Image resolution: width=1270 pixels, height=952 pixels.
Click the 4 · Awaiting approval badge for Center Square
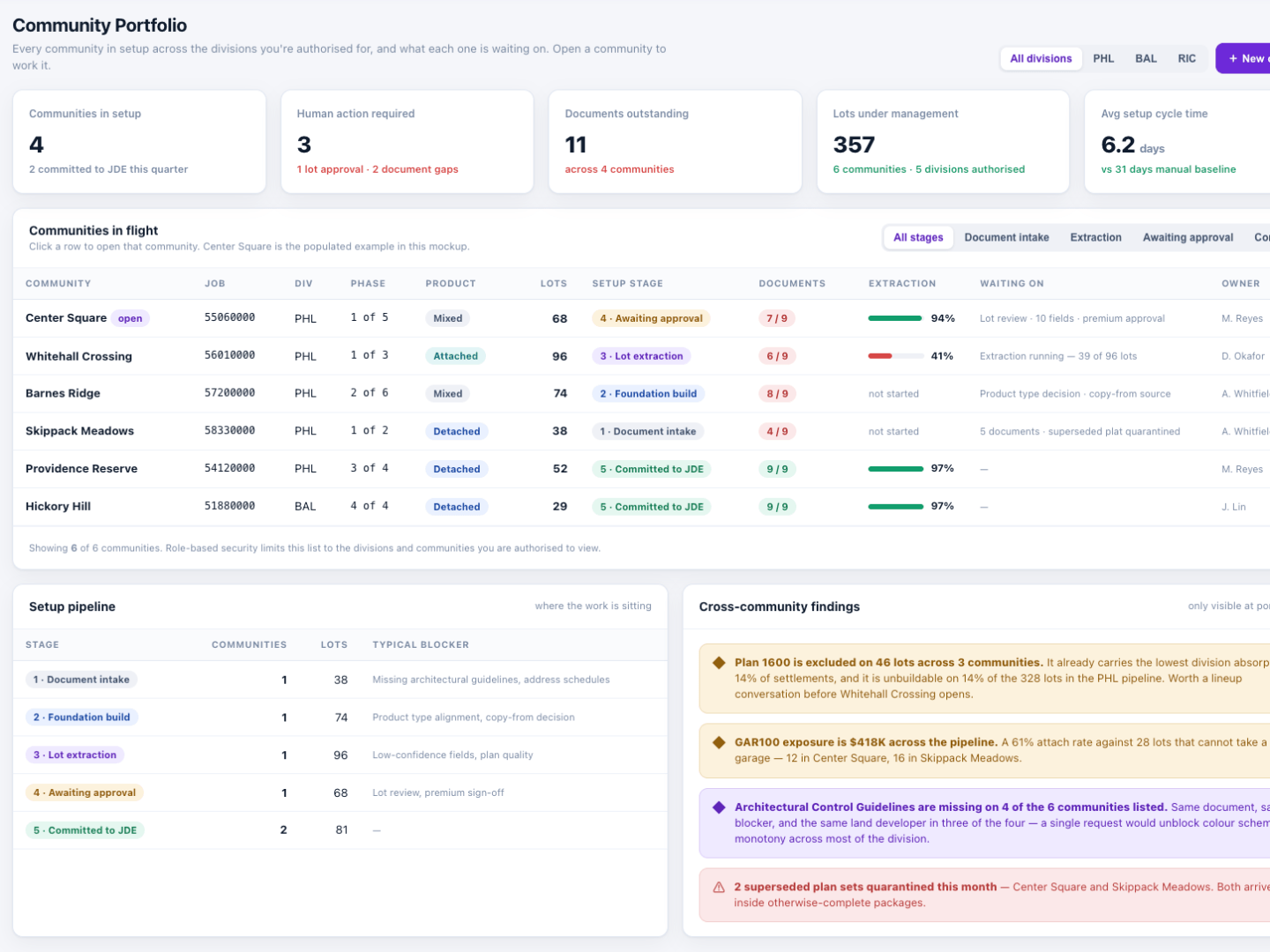point(651,319)
